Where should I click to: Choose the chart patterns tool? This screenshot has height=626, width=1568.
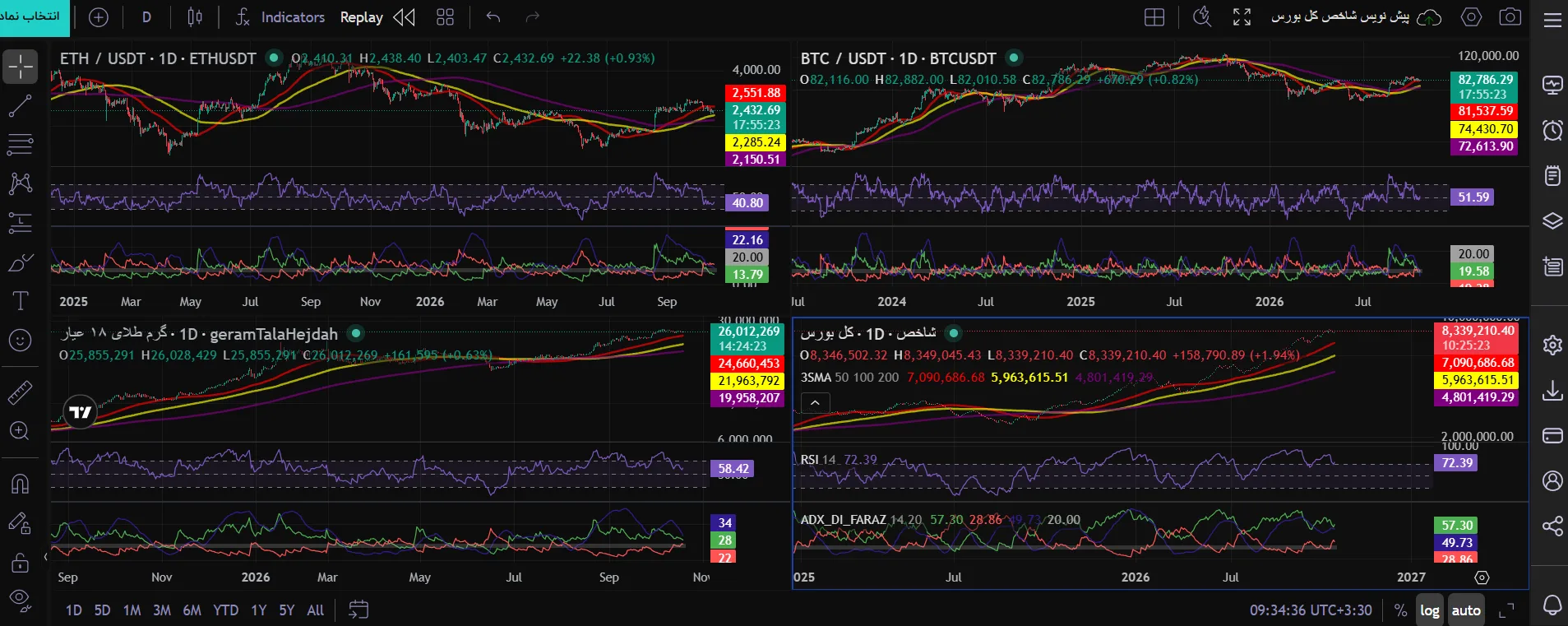tap(21, 183)
